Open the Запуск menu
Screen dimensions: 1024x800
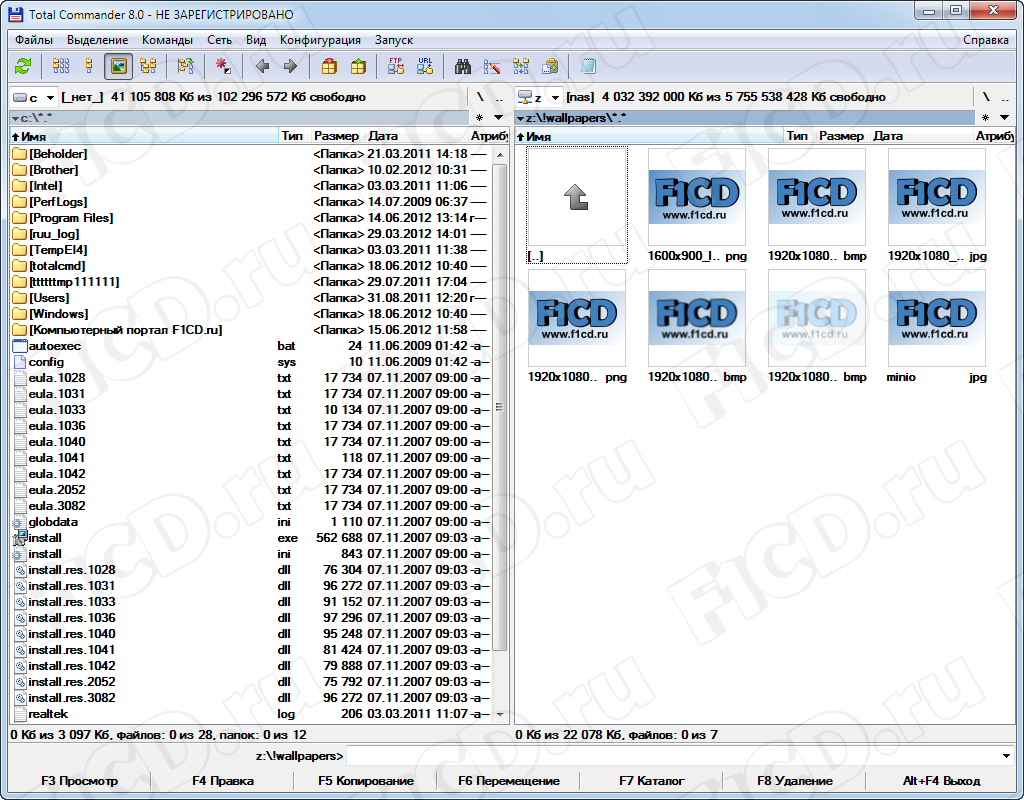394,40
